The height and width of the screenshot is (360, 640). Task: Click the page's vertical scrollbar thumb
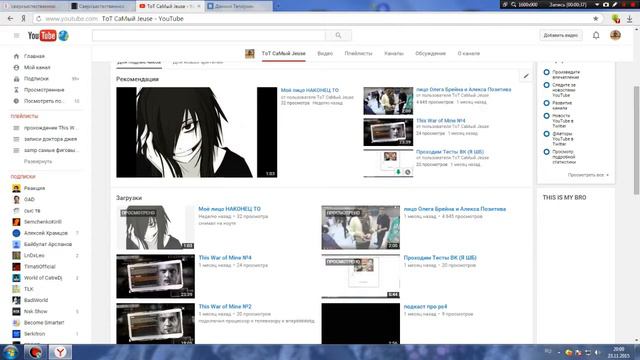point(636,140)
